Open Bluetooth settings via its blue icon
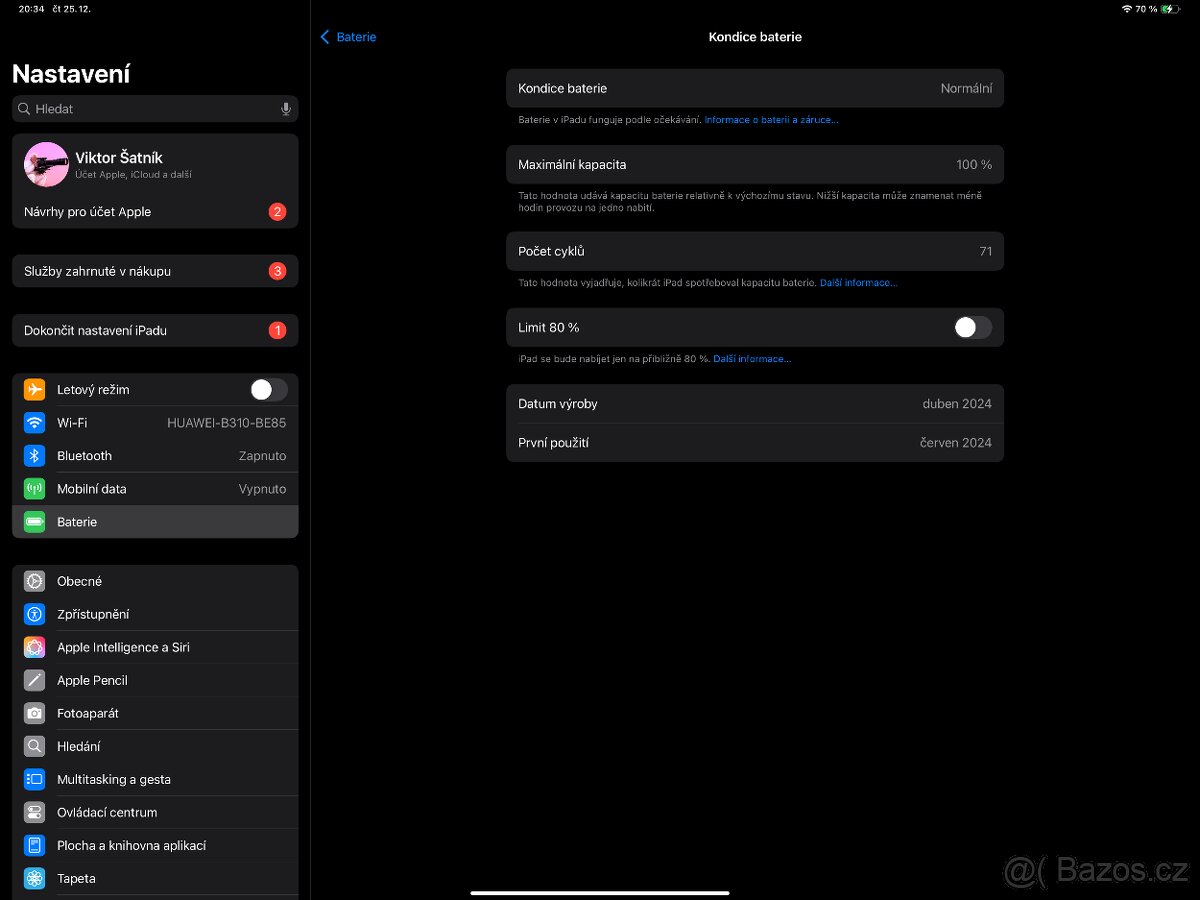 point(34,455)
